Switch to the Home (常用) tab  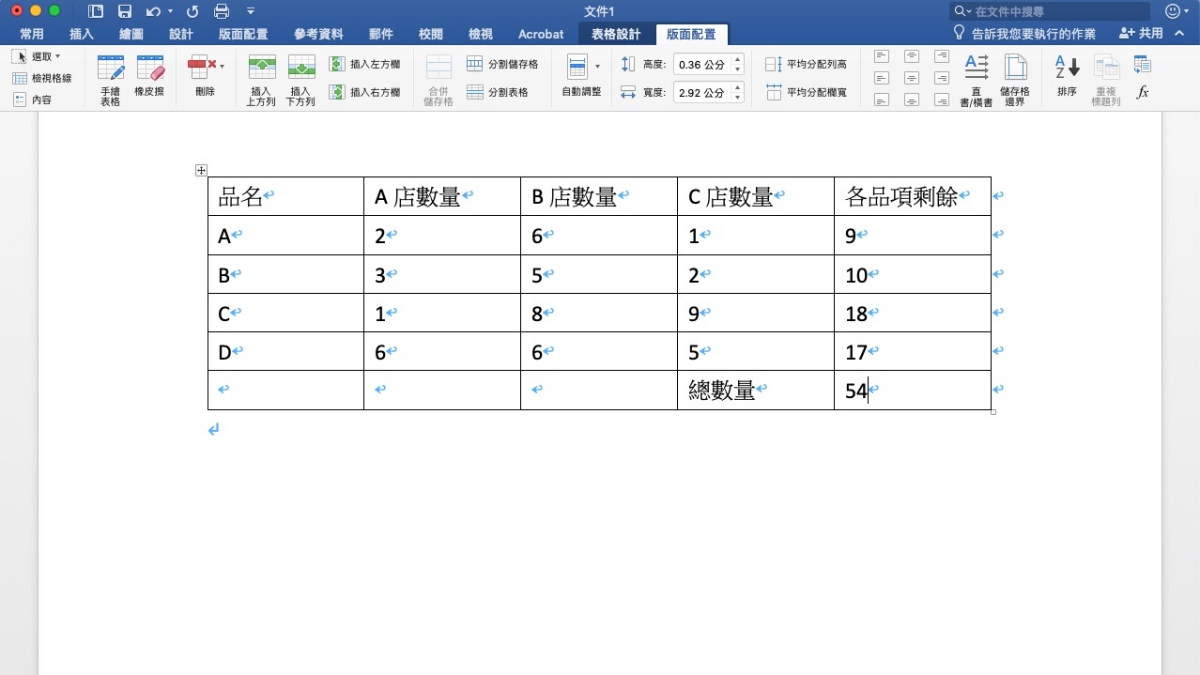tap(32, 34)
